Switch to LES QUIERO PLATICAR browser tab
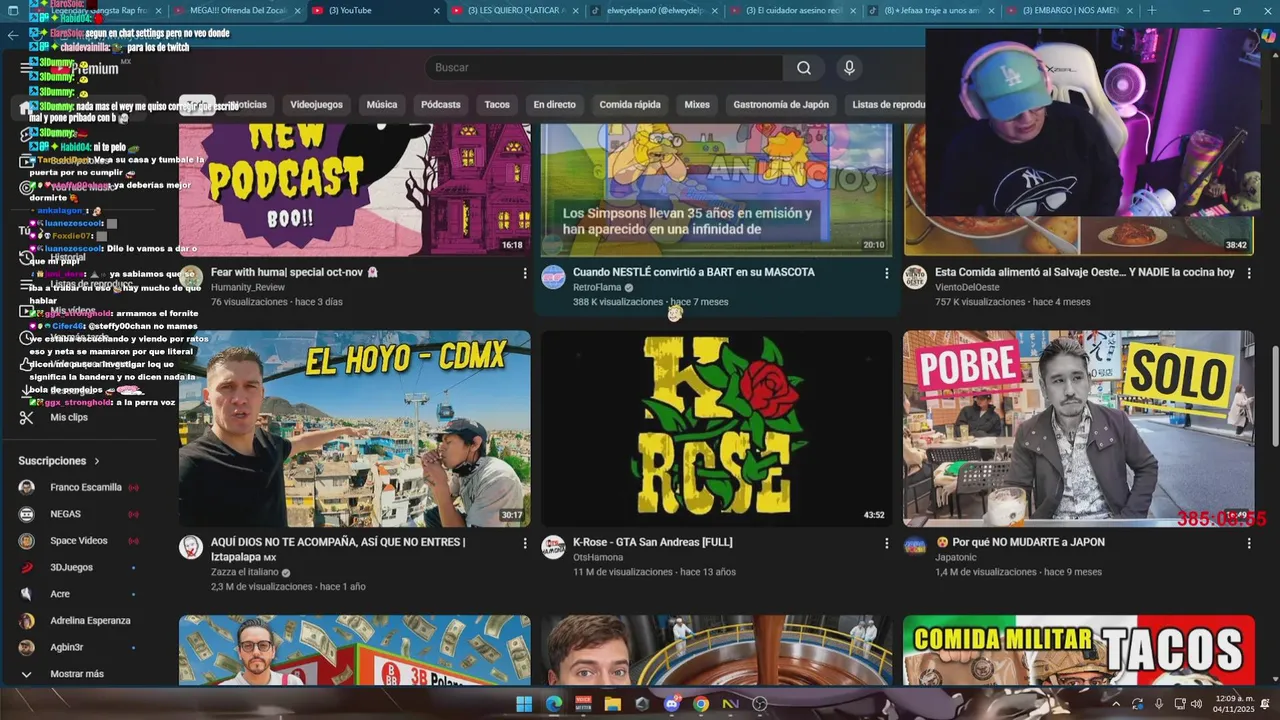This screenshot has height=720, width=1280. coord(515,10)
